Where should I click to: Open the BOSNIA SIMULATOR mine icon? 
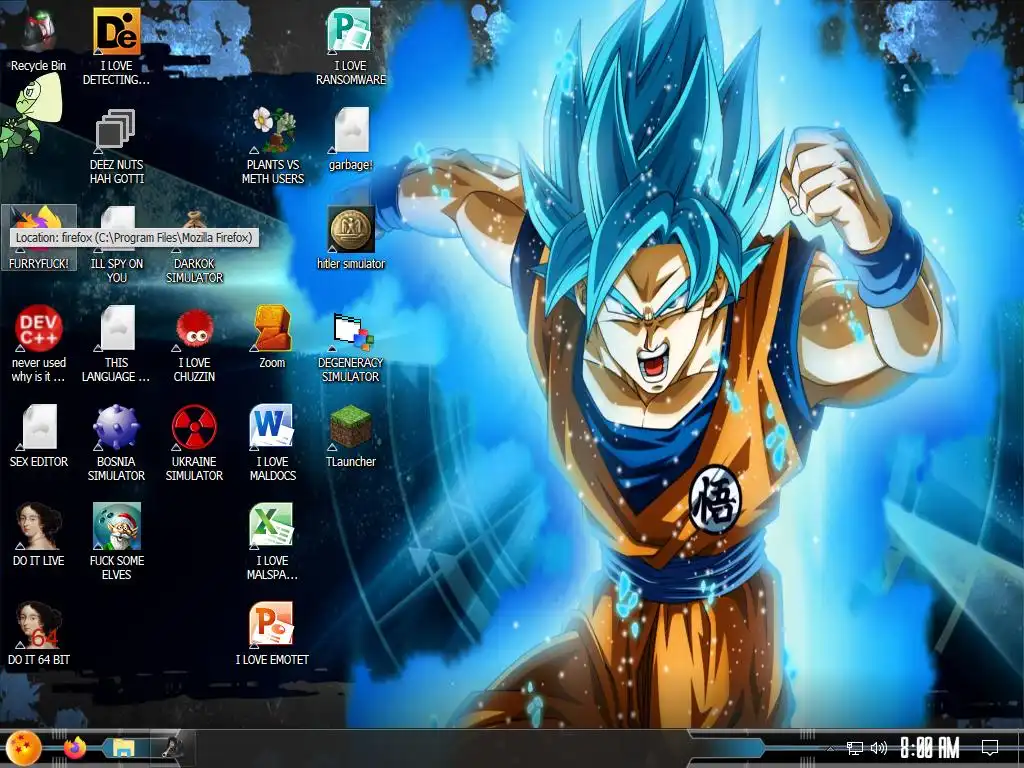116,427
